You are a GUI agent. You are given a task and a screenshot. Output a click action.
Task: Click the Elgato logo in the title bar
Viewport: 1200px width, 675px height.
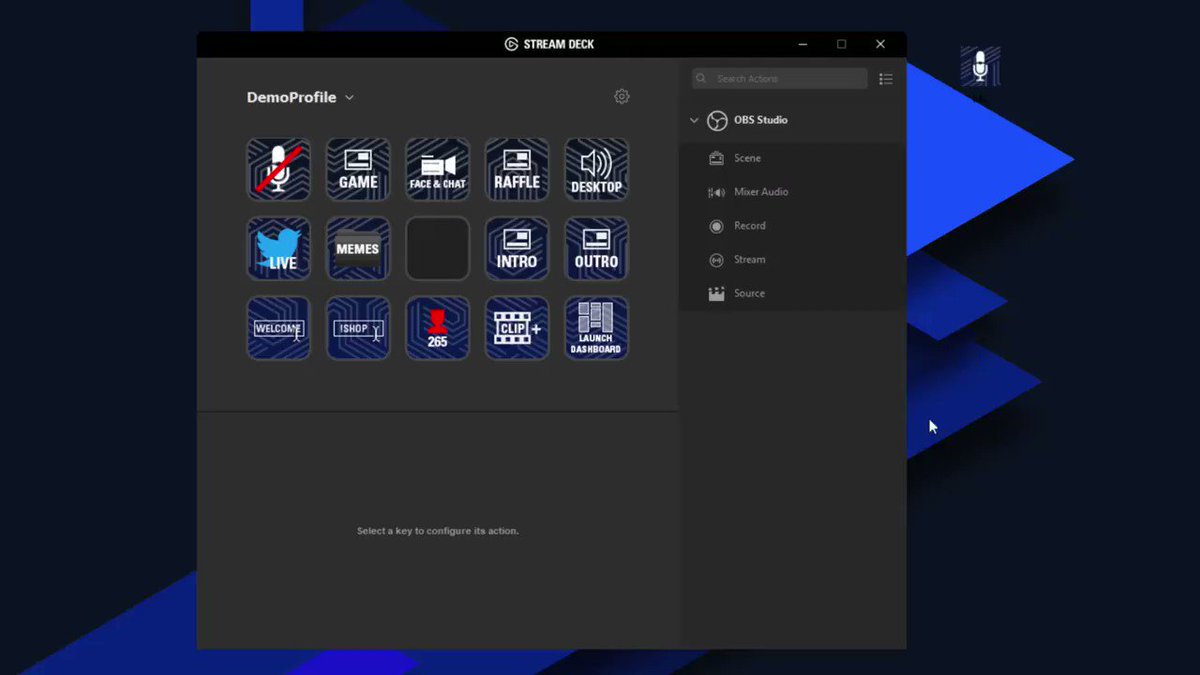(x=511, y=44)
